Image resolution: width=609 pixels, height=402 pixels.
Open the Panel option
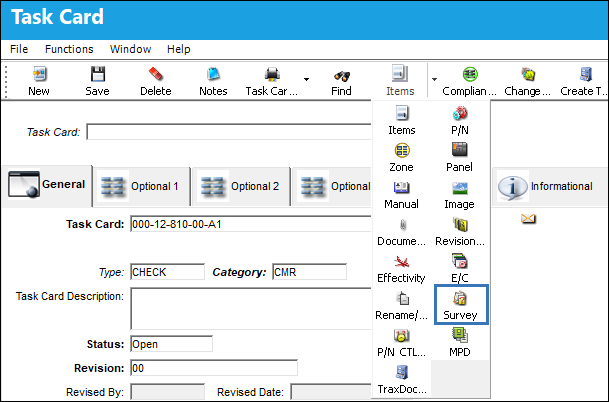click(x=459, y=158)
